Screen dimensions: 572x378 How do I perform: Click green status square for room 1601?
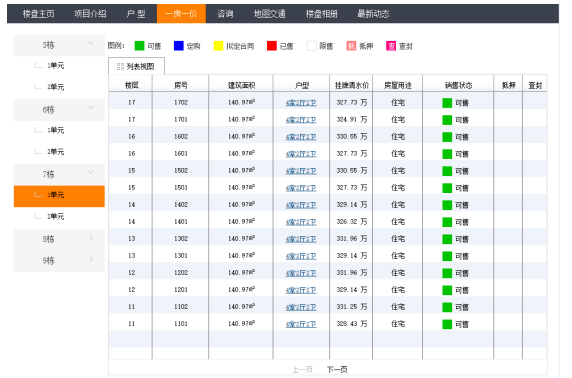(447, 154)
